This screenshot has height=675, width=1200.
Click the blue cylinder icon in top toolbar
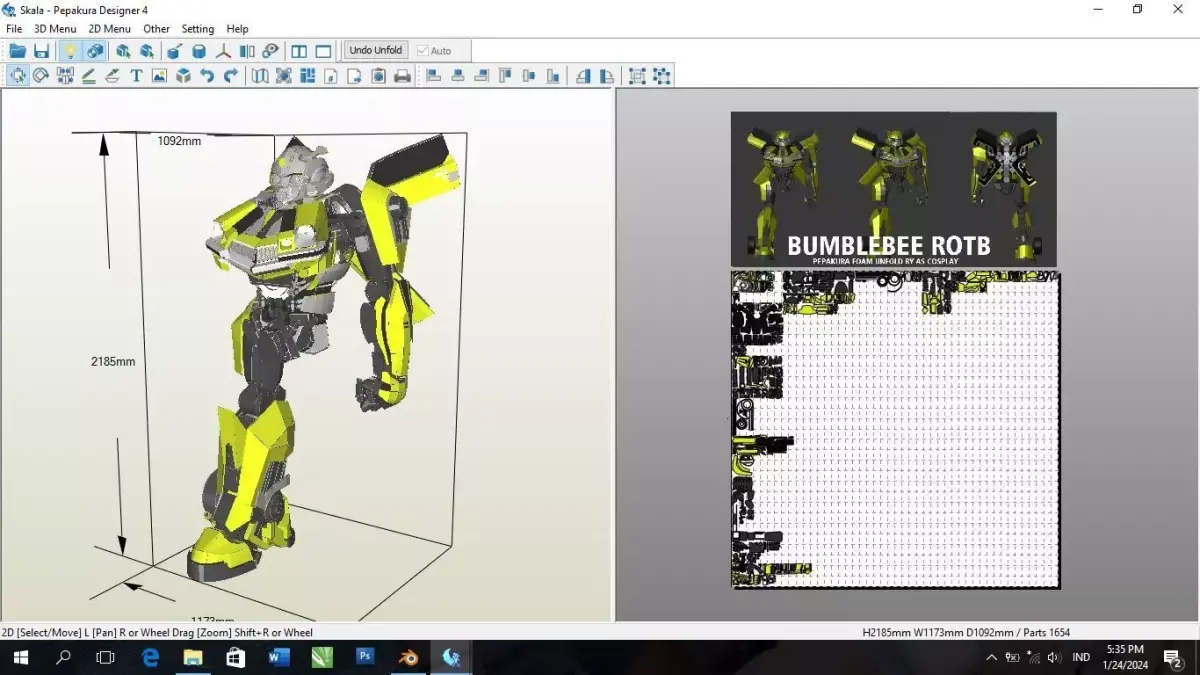pos(199,50)
